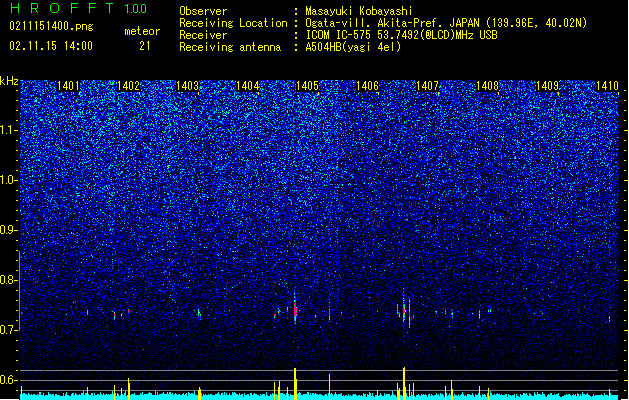Image resolution: width=629 pixels, height=400 pixels.
Task: Click the HROFFT 1.0.0 title text
Action: pyautogui.click(x=78, y=8)
